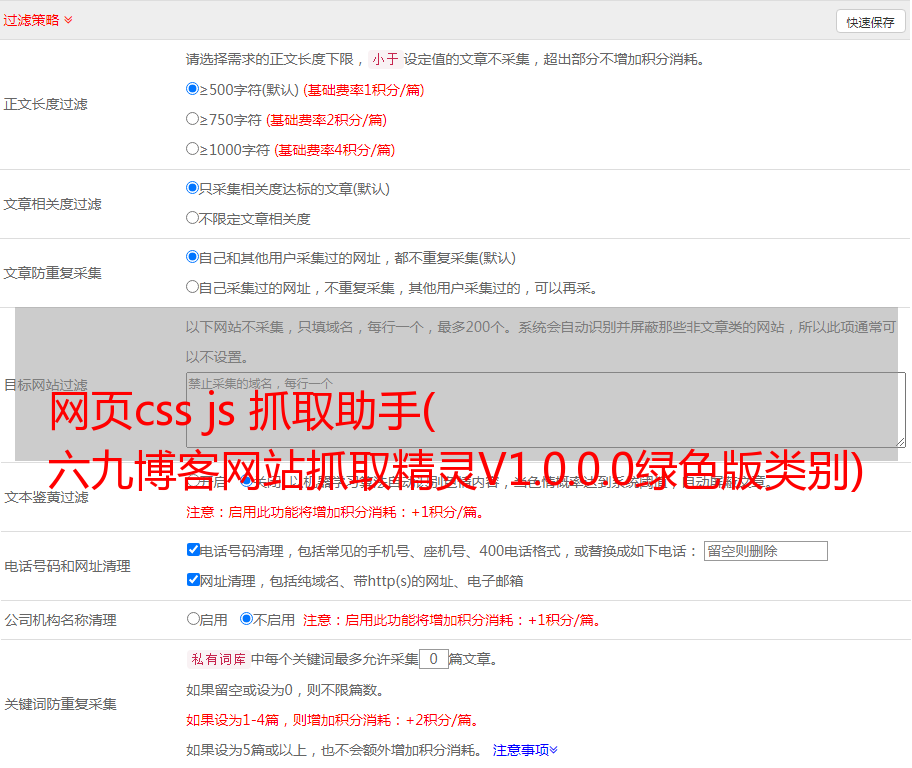Viewport: 912px width, 768px height.
Task: Select the ≥500字符 default length option
Action: 193,89
